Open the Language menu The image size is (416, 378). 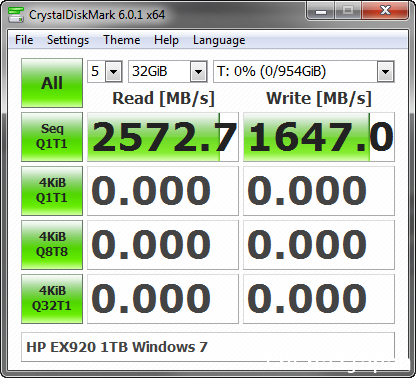[x=219, y=40]
